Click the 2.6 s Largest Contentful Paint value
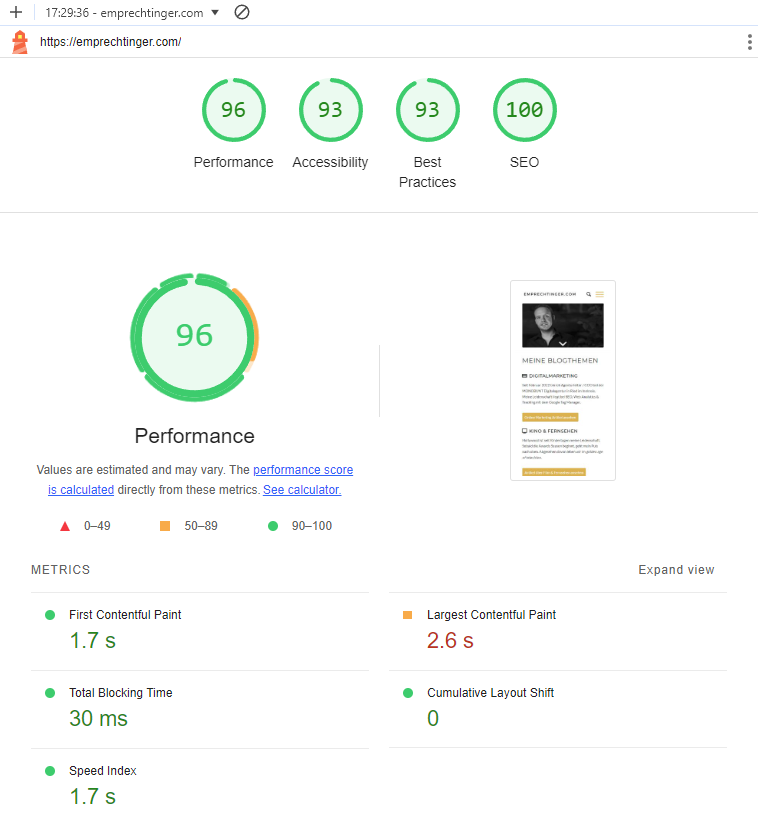758x823 pixels. (450, 641)
